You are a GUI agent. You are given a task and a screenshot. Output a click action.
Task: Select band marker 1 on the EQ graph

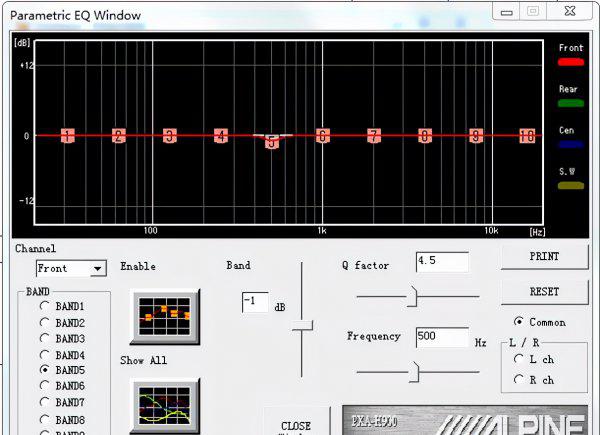pos(67,136)
